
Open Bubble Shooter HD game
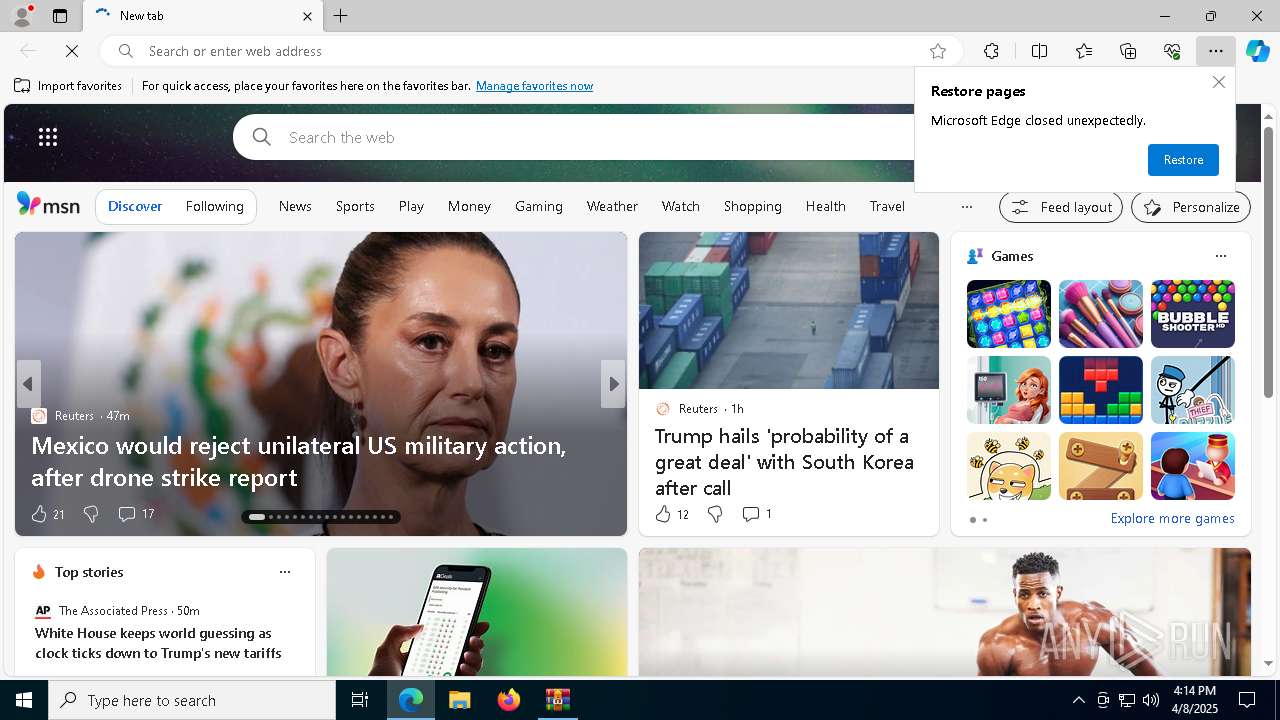1193,314
